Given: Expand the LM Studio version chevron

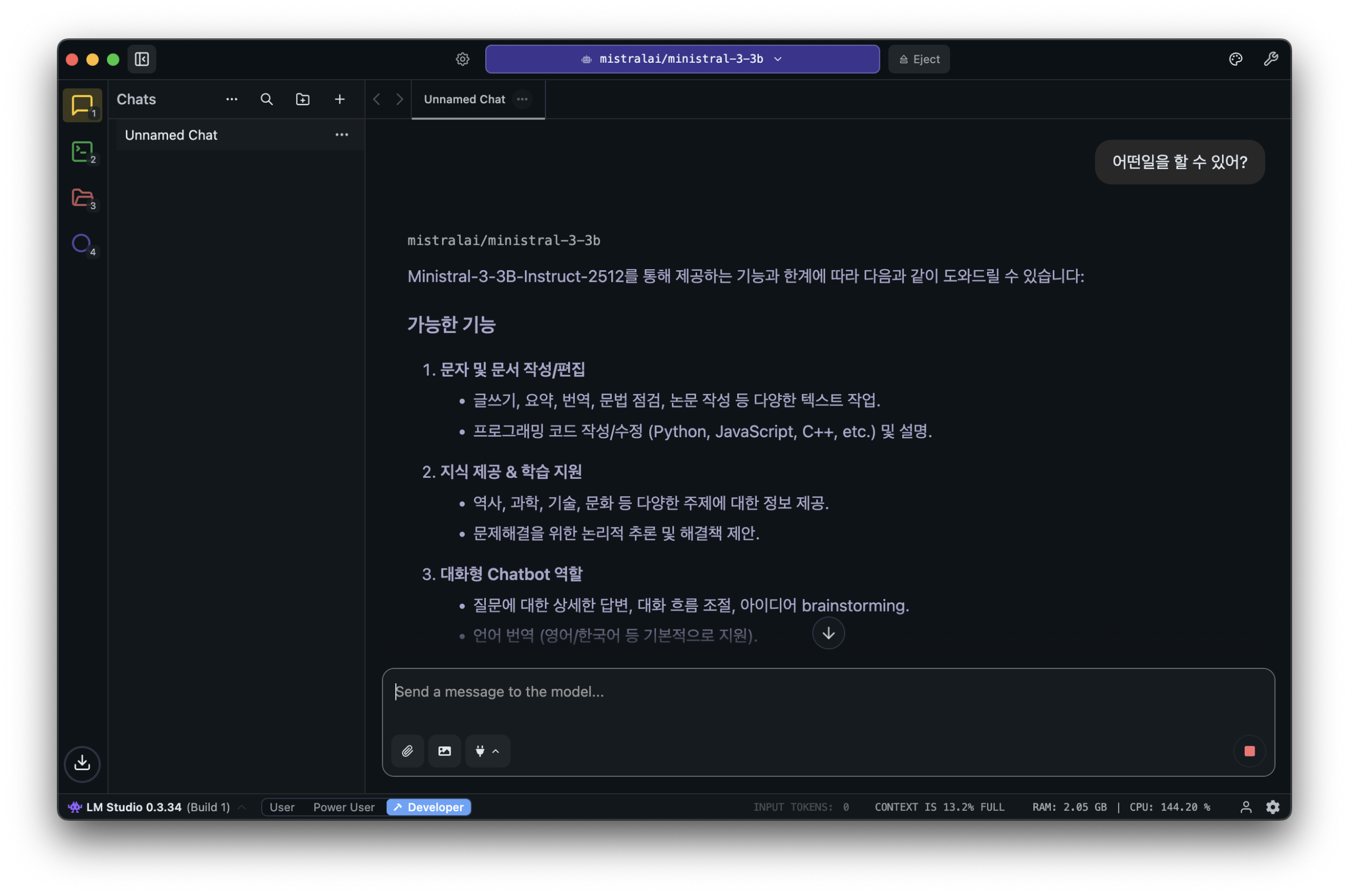Looking at the screenshot, I should pos(242,807).
